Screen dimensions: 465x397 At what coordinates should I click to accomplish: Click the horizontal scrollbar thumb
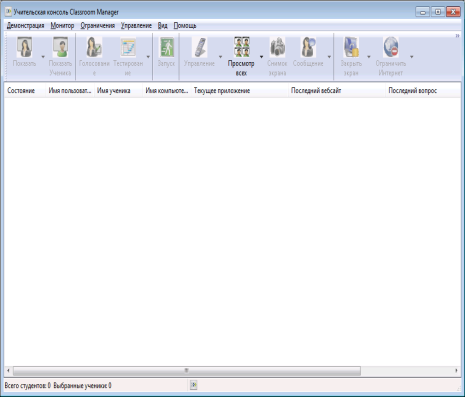pos(187,371)
